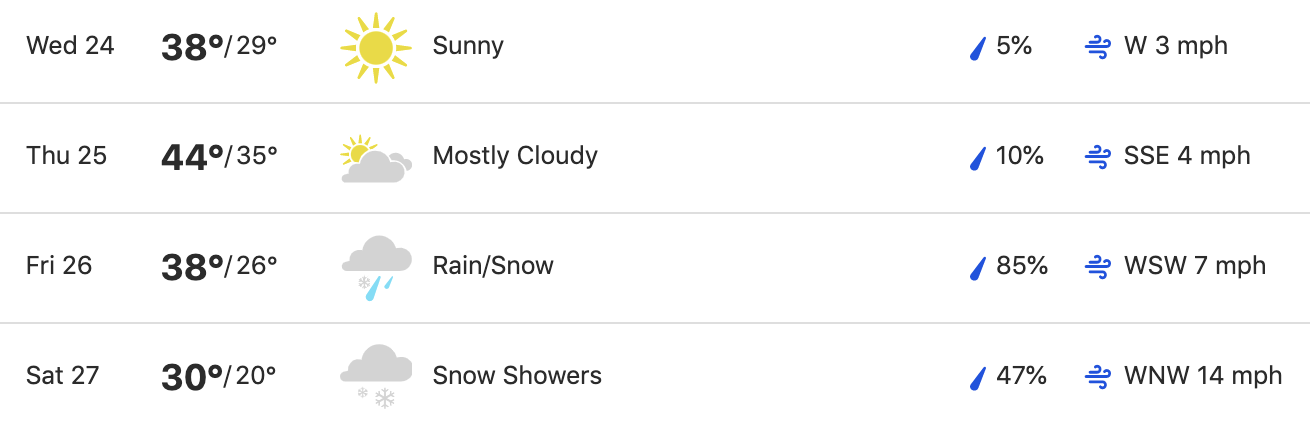
Task: Click the wind icon next to WSW 7 mph
Action: [x=1098, y=267]
